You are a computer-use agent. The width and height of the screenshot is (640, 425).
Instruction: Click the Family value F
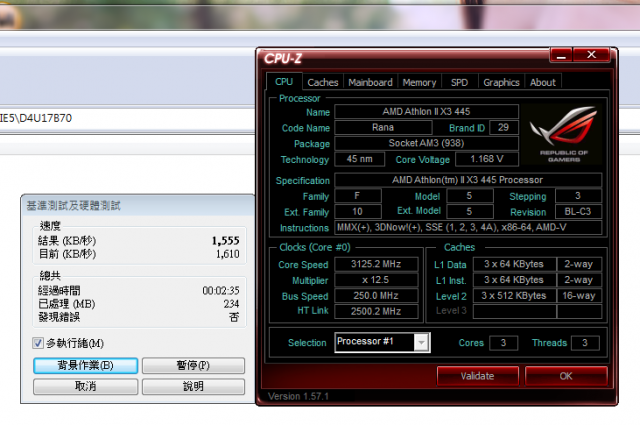[x=358, y=196]
